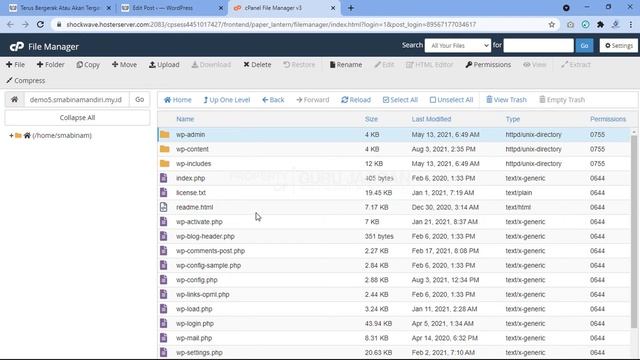Click the Rename toolbar button
The image size is (640, 360).
[346, 64]
